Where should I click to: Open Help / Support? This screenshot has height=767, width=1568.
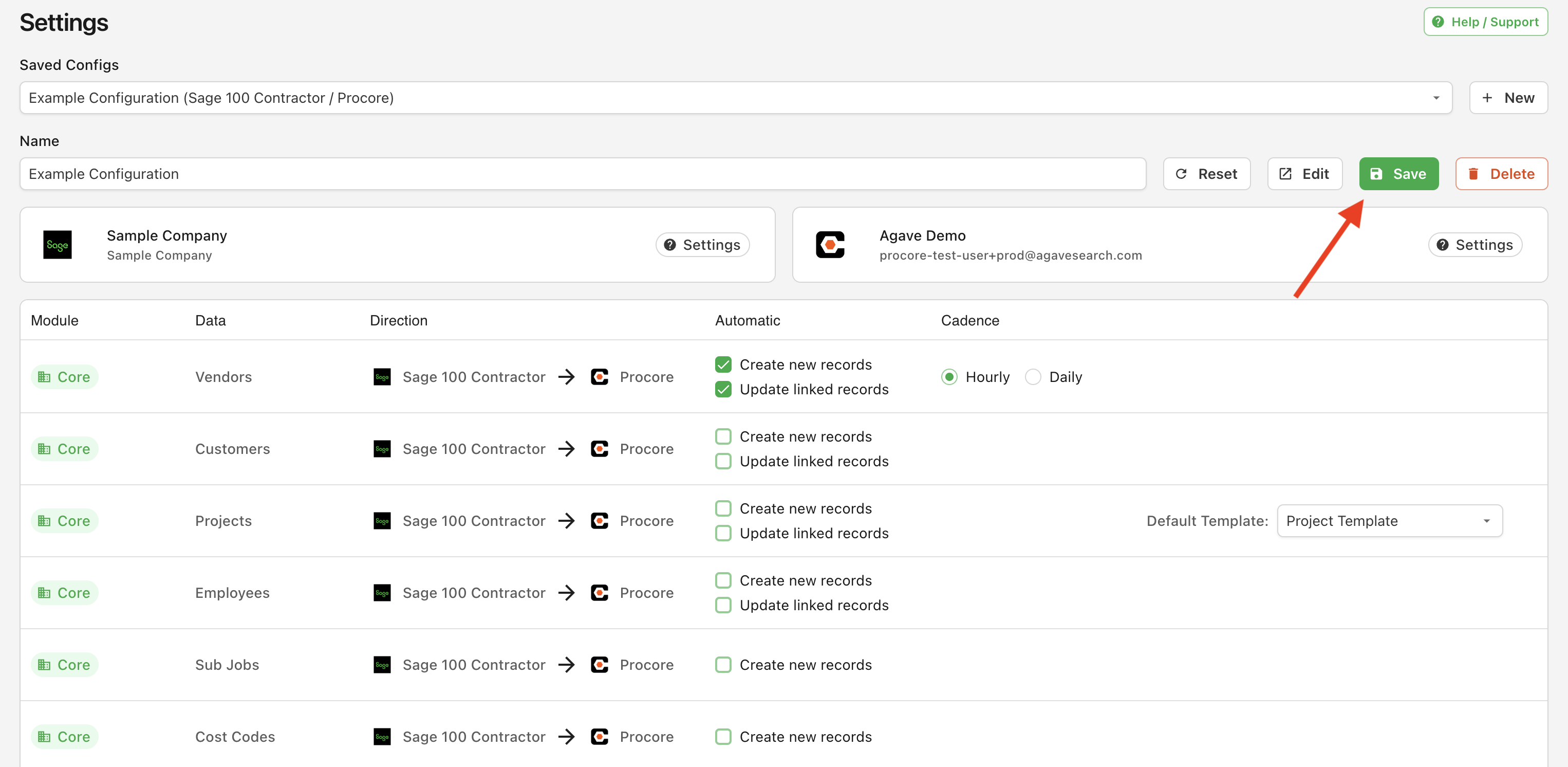pos(1485,22)
